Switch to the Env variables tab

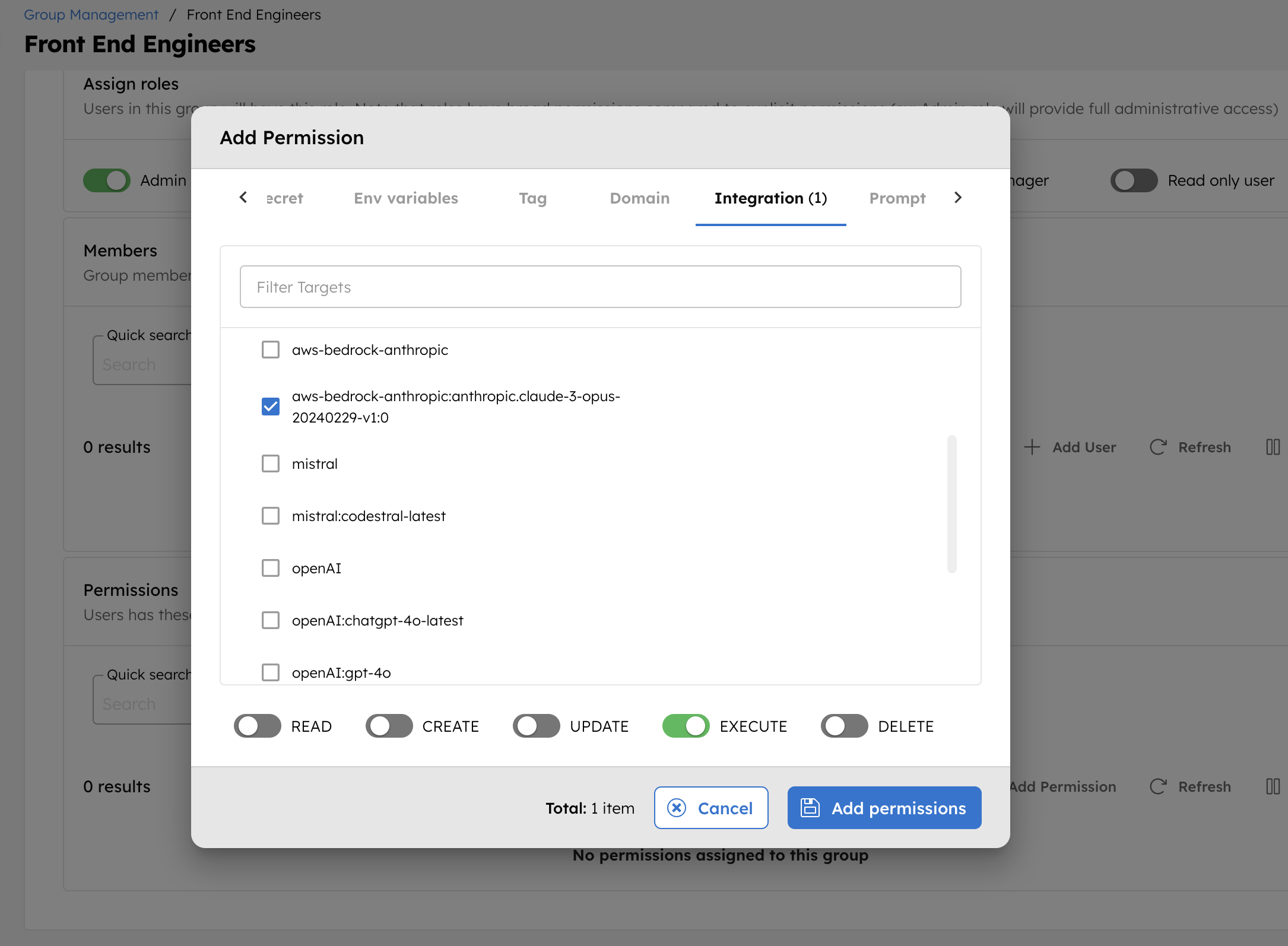tap(406, 198)
